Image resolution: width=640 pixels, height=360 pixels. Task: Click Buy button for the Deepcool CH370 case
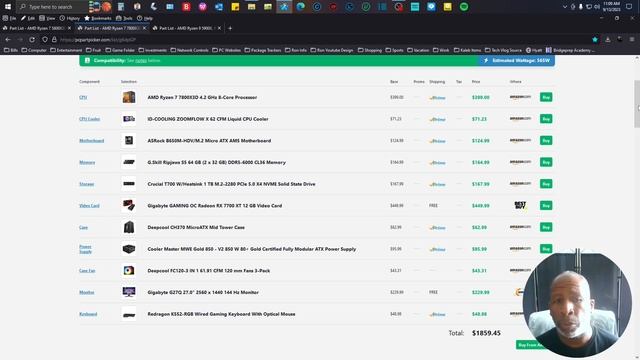click(x=546, y=227)
